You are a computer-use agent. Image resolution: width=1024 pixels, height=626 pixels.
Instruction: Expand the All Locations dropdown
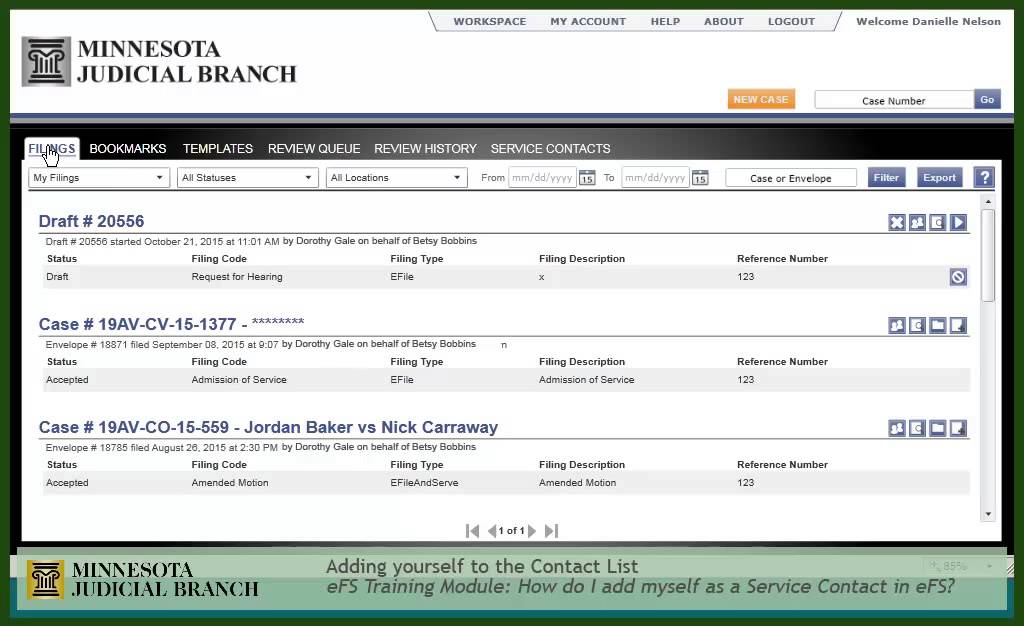(x=396, y=178)
